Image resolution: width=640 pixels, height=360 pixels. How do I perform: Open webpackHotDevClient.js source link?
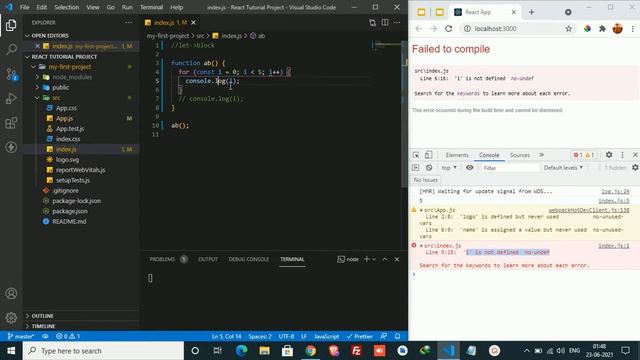589,210
